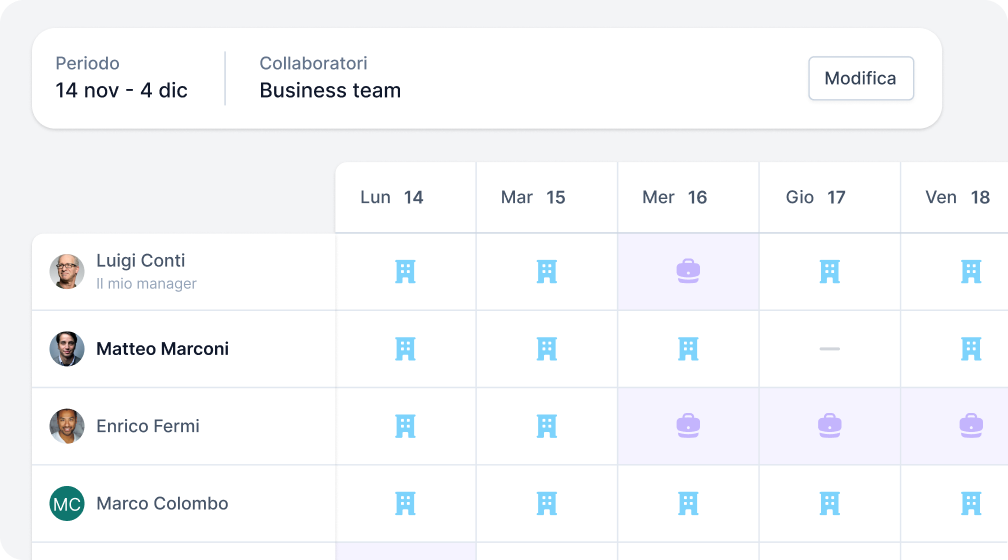Open Matteo Marconi's avatar photo
1008x560 pixels.
[x=67, y=349]
